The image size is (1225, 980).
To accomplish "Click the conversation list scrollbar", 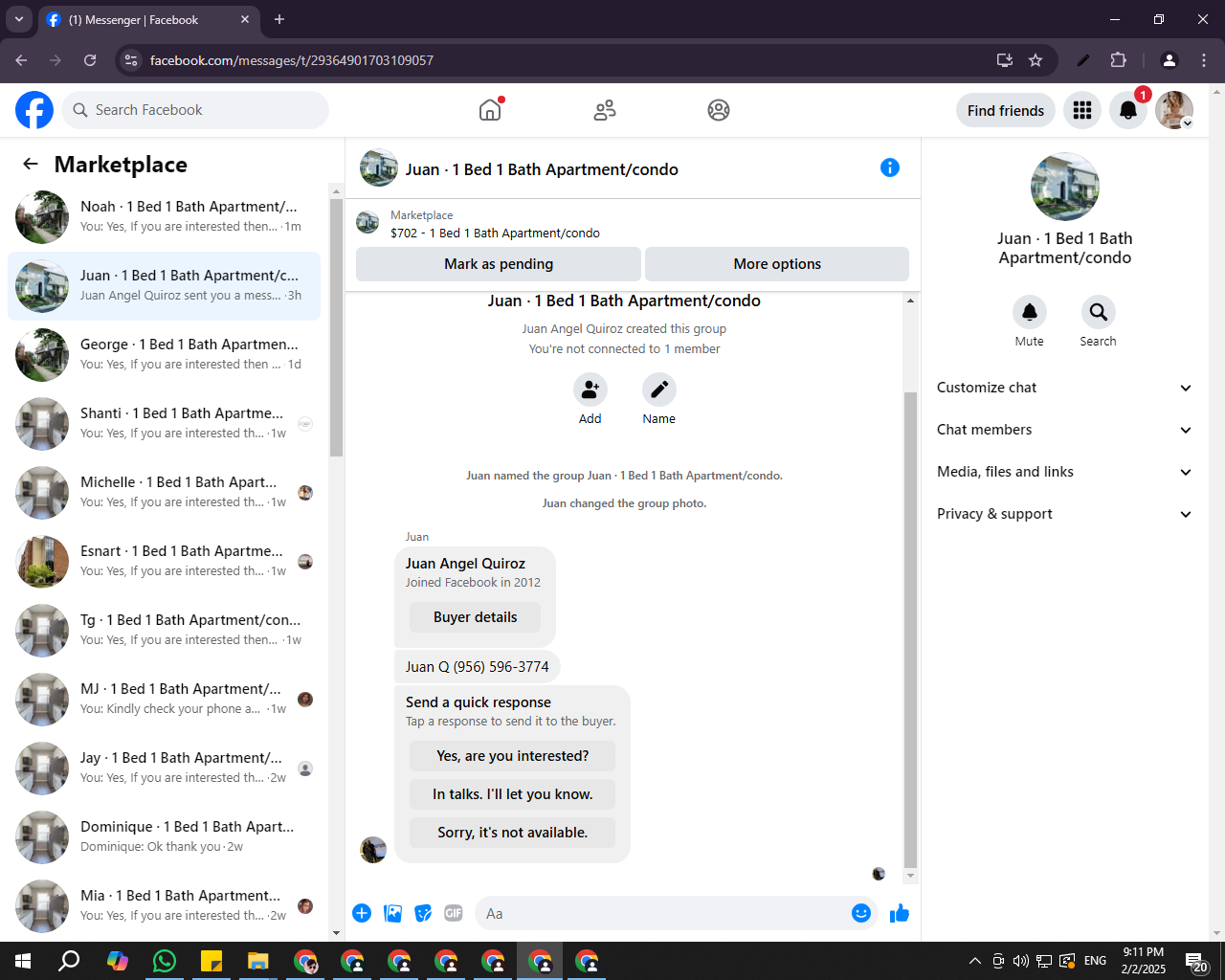I will pyautogui.click(x=336, y=325).
